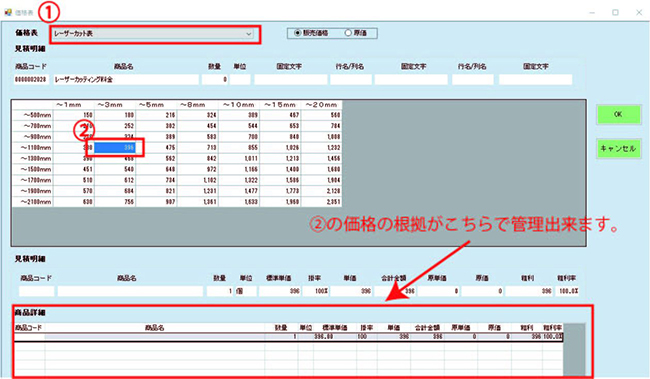Screen dimensions: 650x379
Task: Click price 560 in the ~500mm row
Action: tap(322, 115)
